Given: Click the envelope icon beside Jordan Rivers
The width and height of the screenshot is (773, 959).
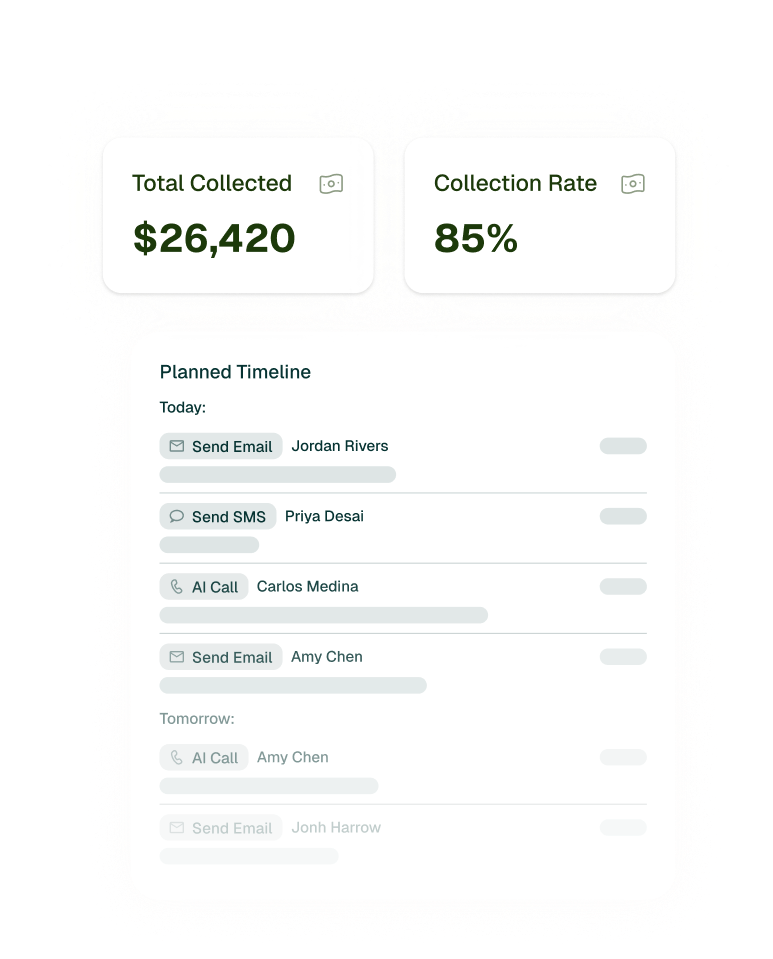Looking at the screenshot, I should pos(177,446).
